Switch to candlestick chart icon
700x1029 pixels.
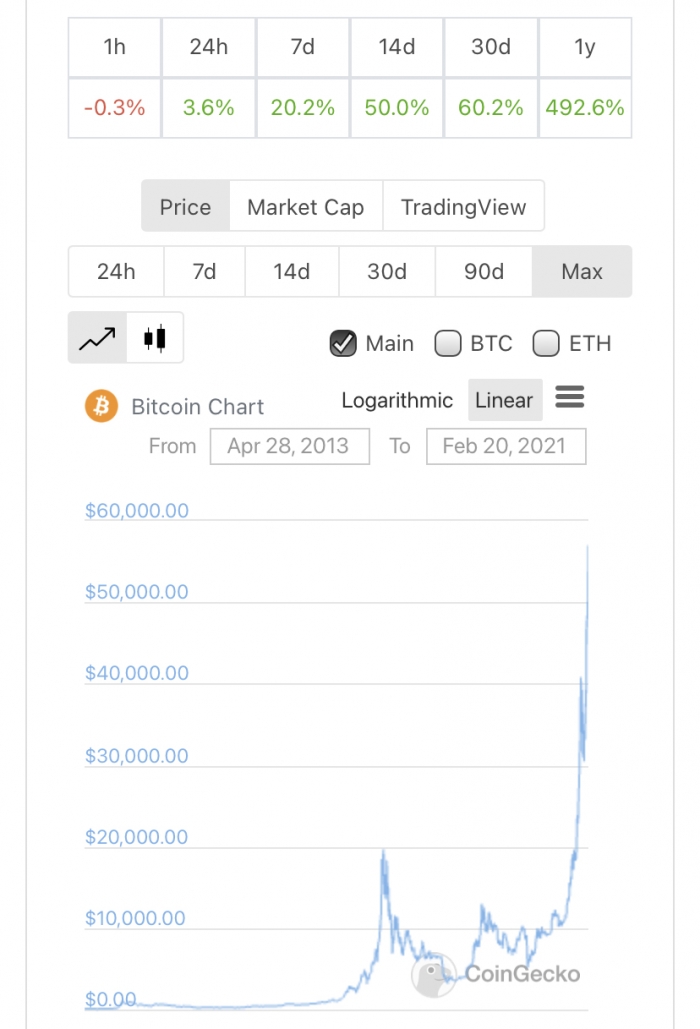pos(155,338)
